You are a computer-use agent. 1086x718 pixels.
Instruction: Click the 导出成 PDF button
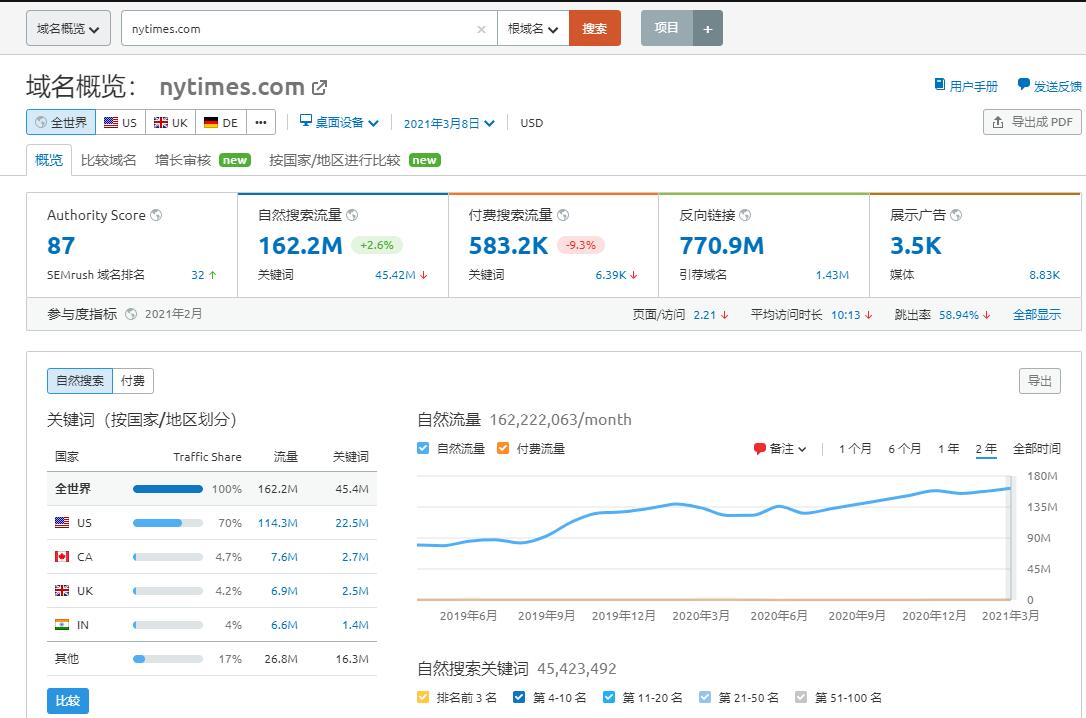point(1032,123)
